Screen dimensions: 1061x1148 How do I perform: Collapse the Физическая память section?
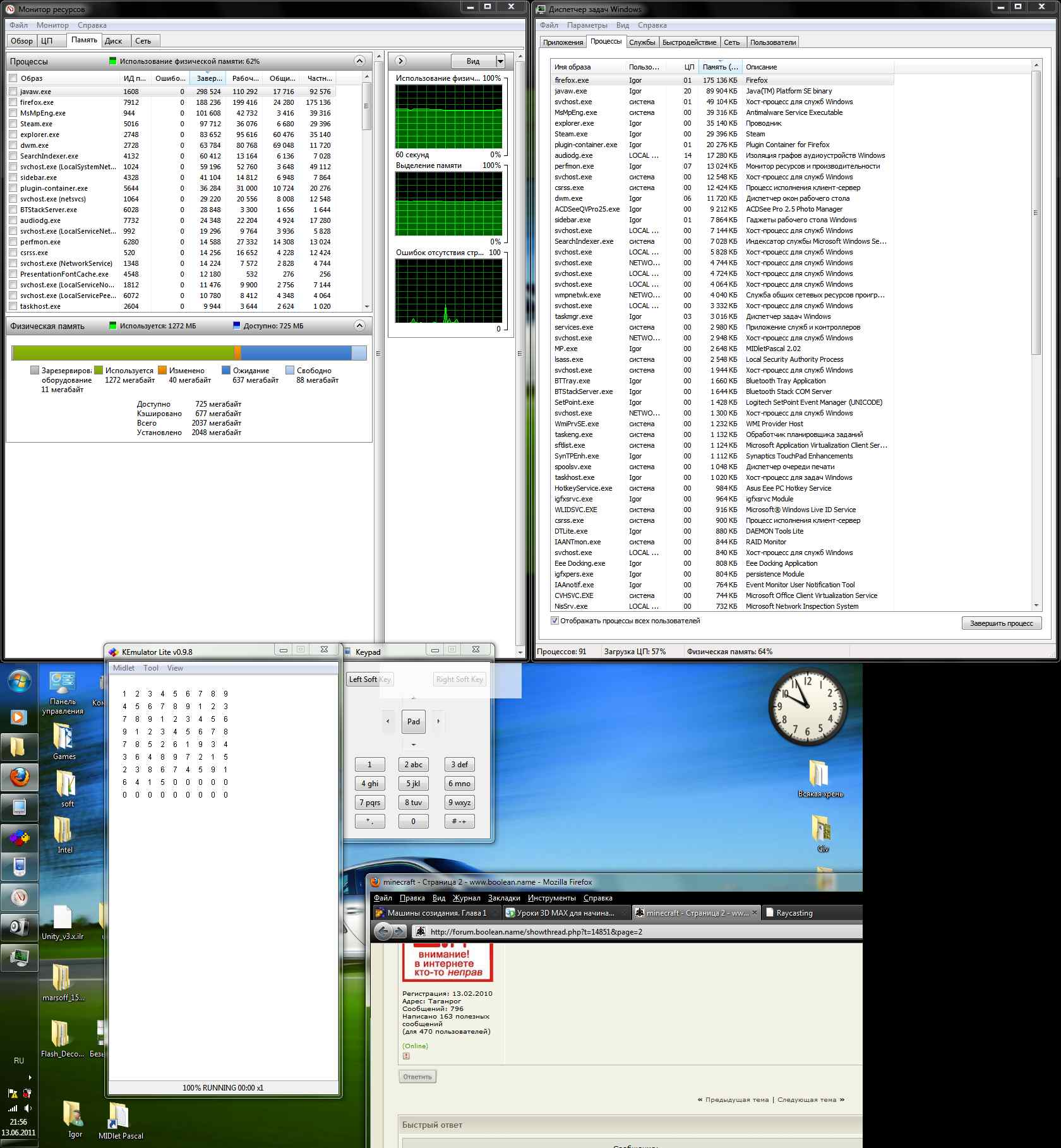pyautogui.click(x=359, y=326)
